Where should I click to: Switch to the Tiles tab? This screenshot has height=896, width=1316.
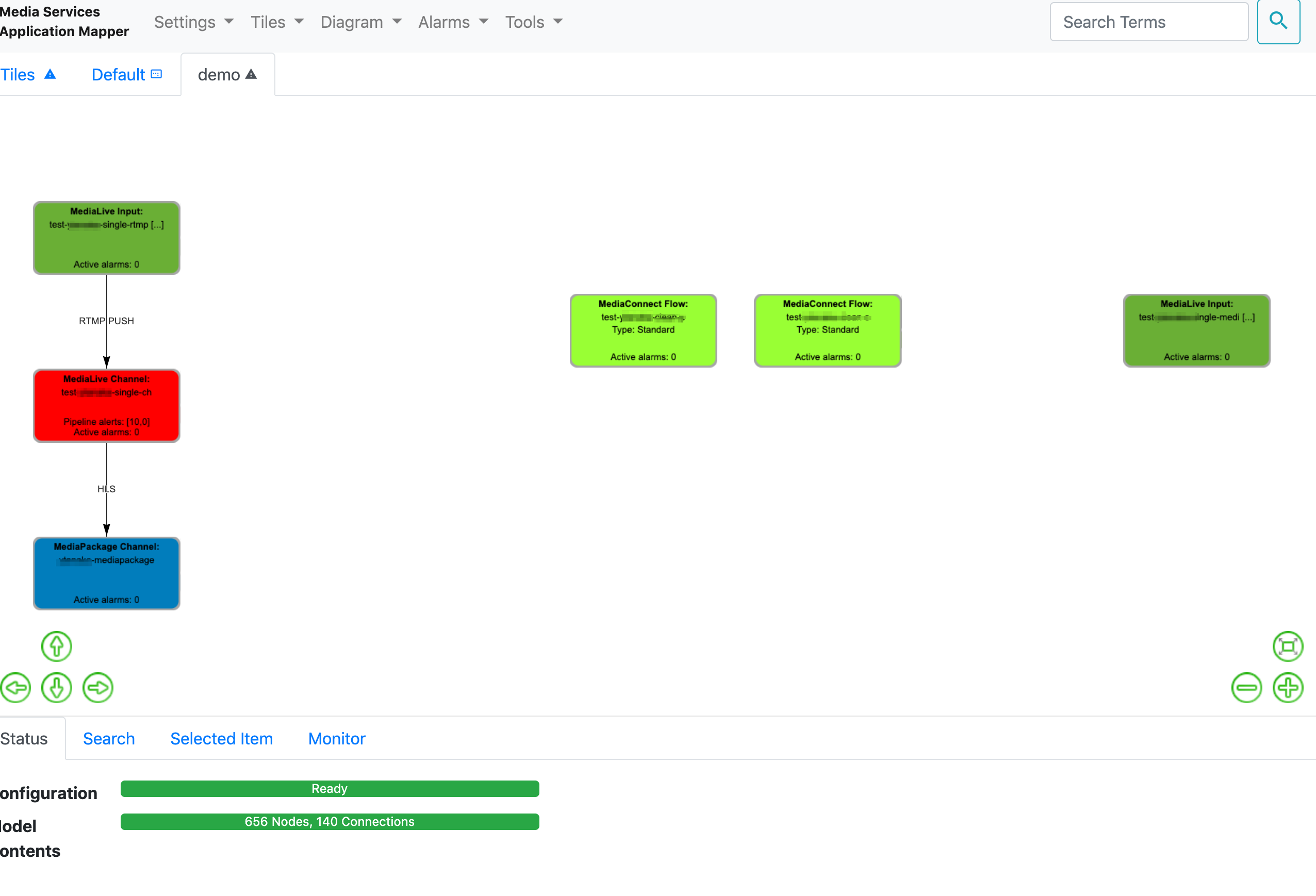pos(28,74)
